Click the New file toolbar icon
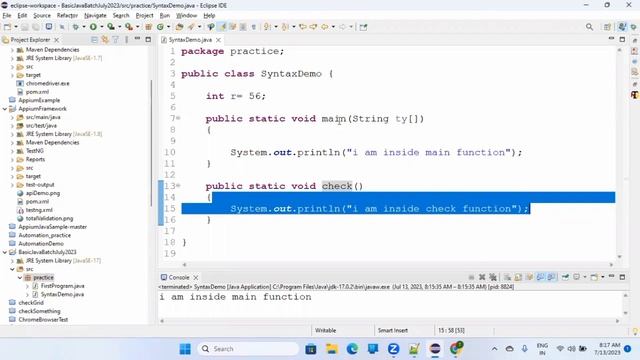Image resolution: width=640 pixels, height=360 pixels. click(7, 27)
